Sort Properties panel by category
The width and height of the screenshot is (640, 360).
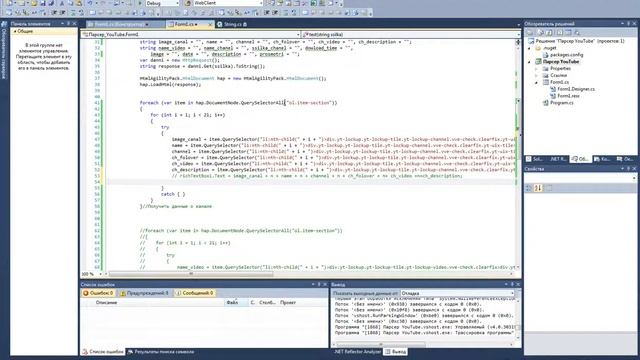pos(529,188)
